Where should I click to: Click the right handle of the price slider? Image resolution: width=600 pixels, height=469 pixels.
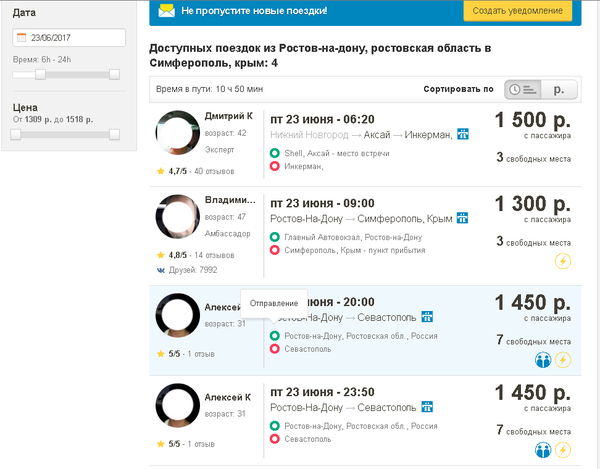[114, 134]
